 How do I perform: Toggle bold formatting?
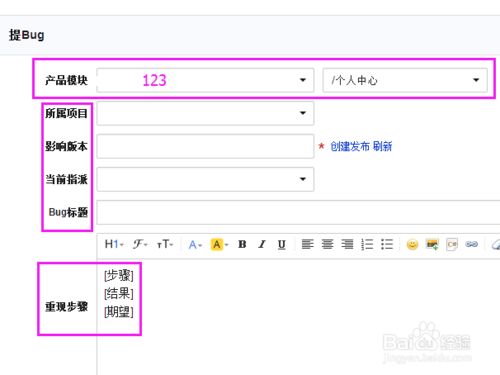(x=242, y=244)
